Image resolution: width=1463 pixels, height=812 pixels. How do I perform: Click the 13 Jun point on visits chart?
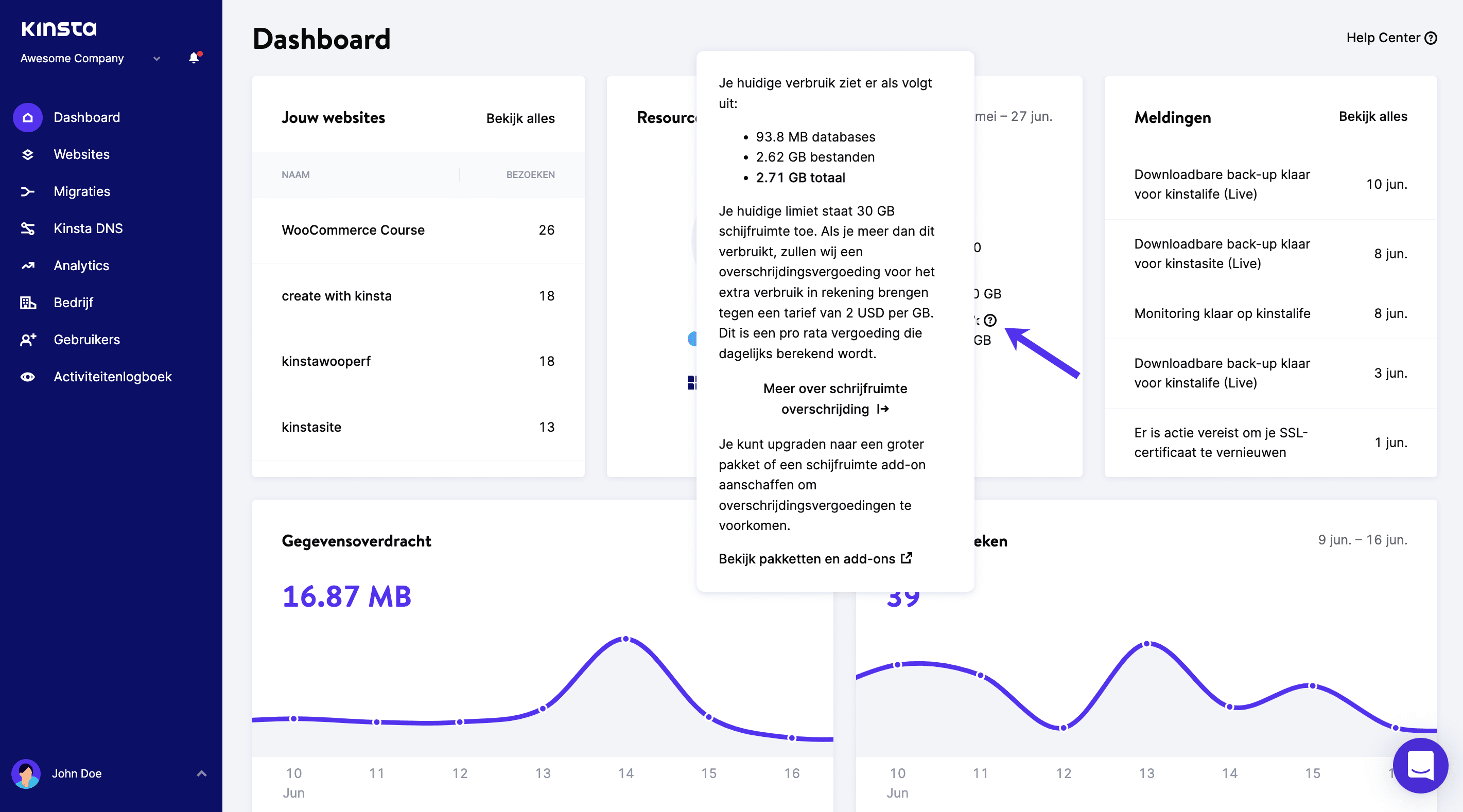click(1146, 644)
